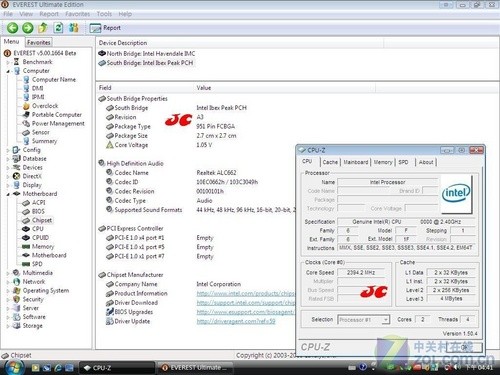Activate CPU-Z taskbar button
Screen dimensions: 500x375
[x=117, y=368]
